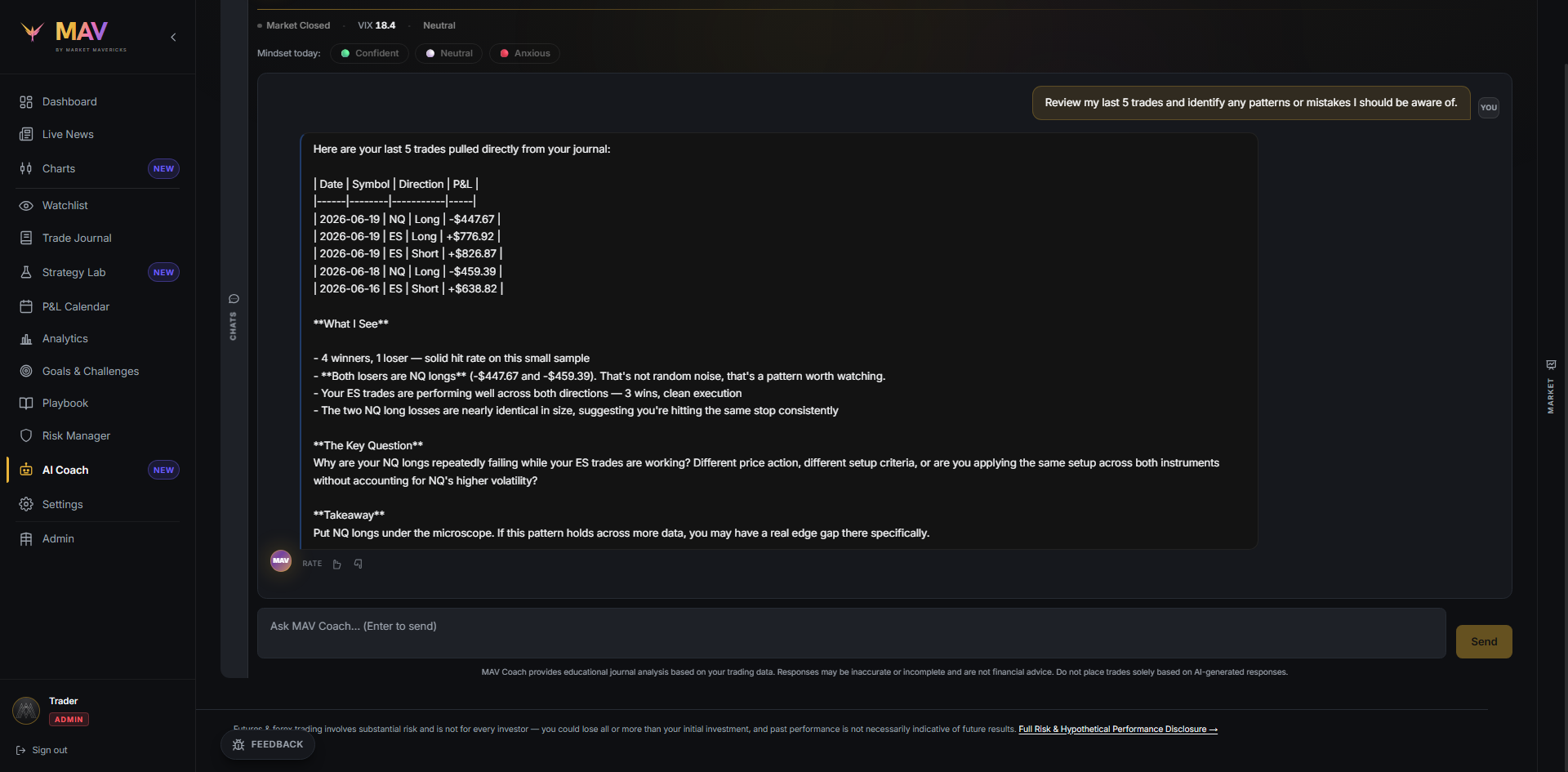The height and width of the screenshot is (772, 1568).
Task: Expand the Chats side panel
Action: pyautogui.click(x=234, y=317)
